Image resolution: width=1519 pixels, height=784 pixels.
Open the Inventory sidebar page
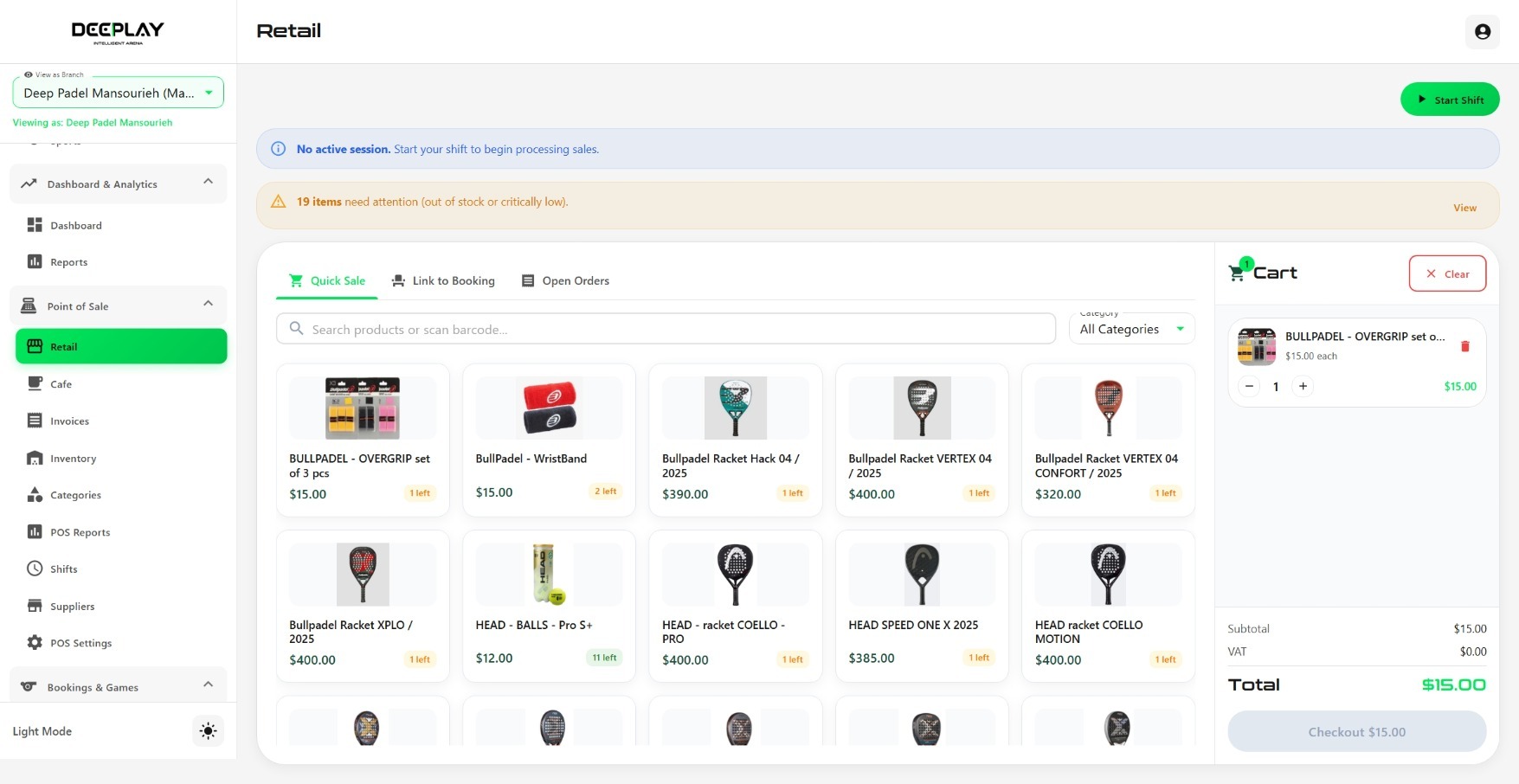(73, 459)
